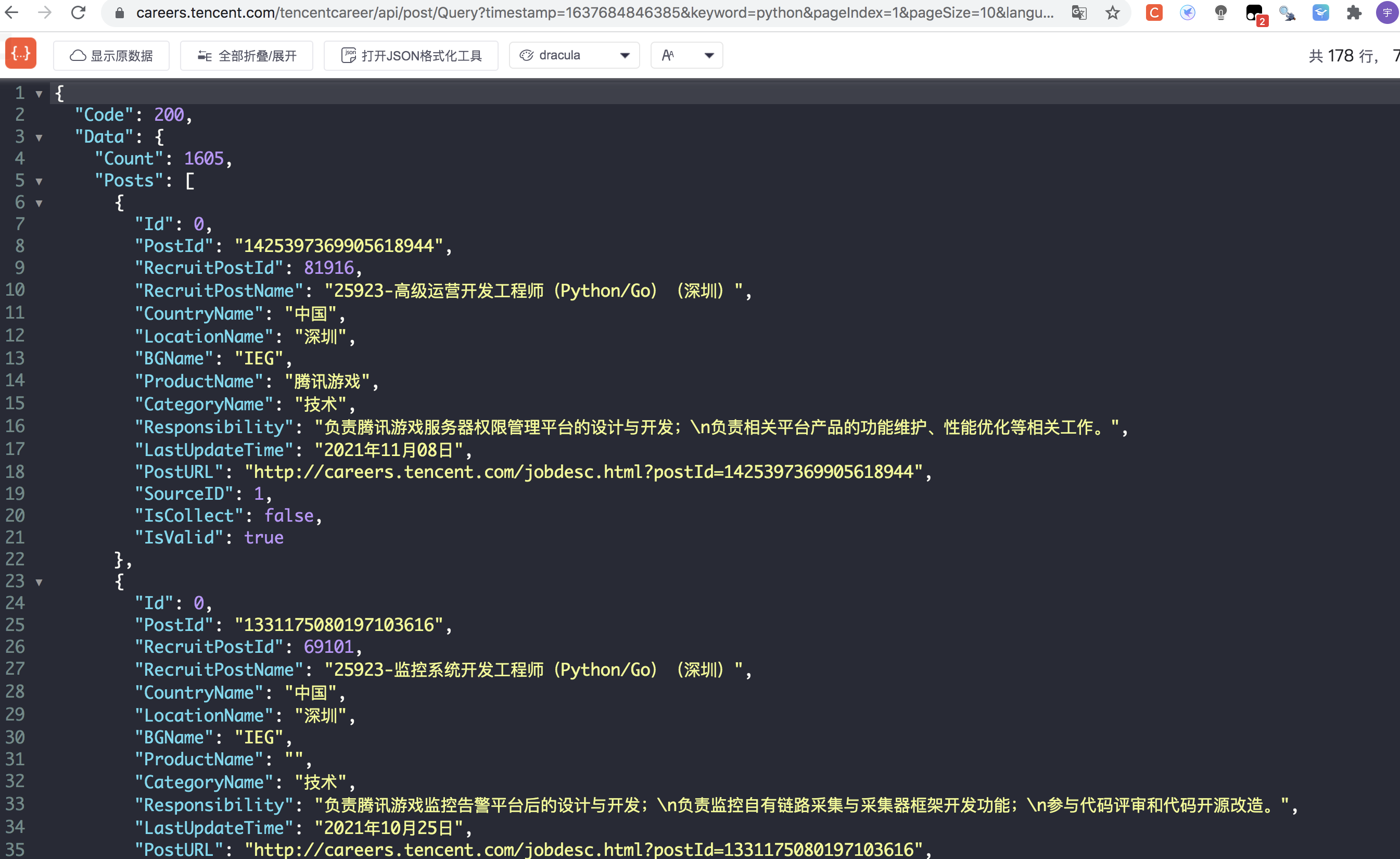Reload the page
The height and width of the screenshot is (859, 1400).
pyautogui.click(x=79, y=12)
